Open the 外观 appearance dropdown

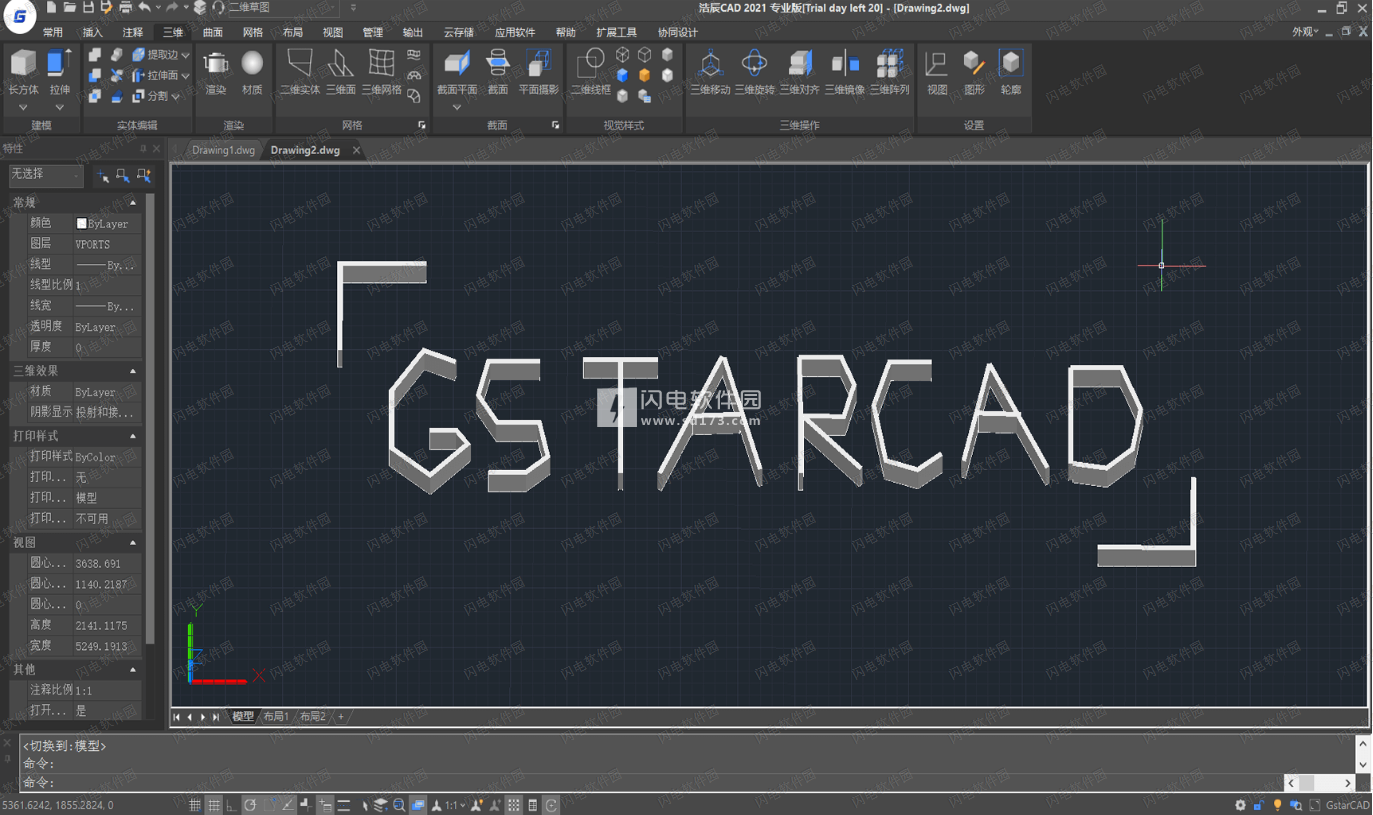tap(1305, 32)
